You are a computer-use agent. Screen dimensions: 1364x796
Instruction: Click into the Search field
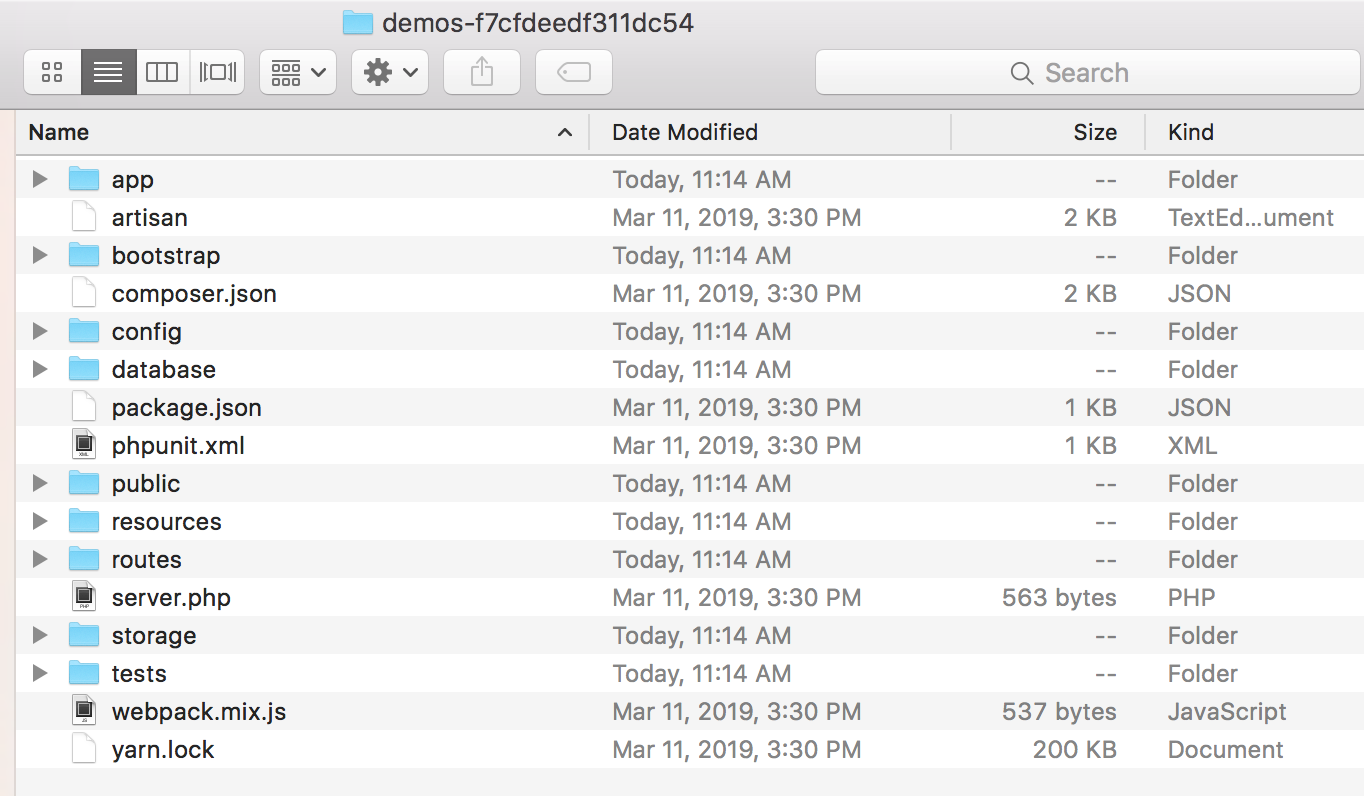(x=1085, y=73)
